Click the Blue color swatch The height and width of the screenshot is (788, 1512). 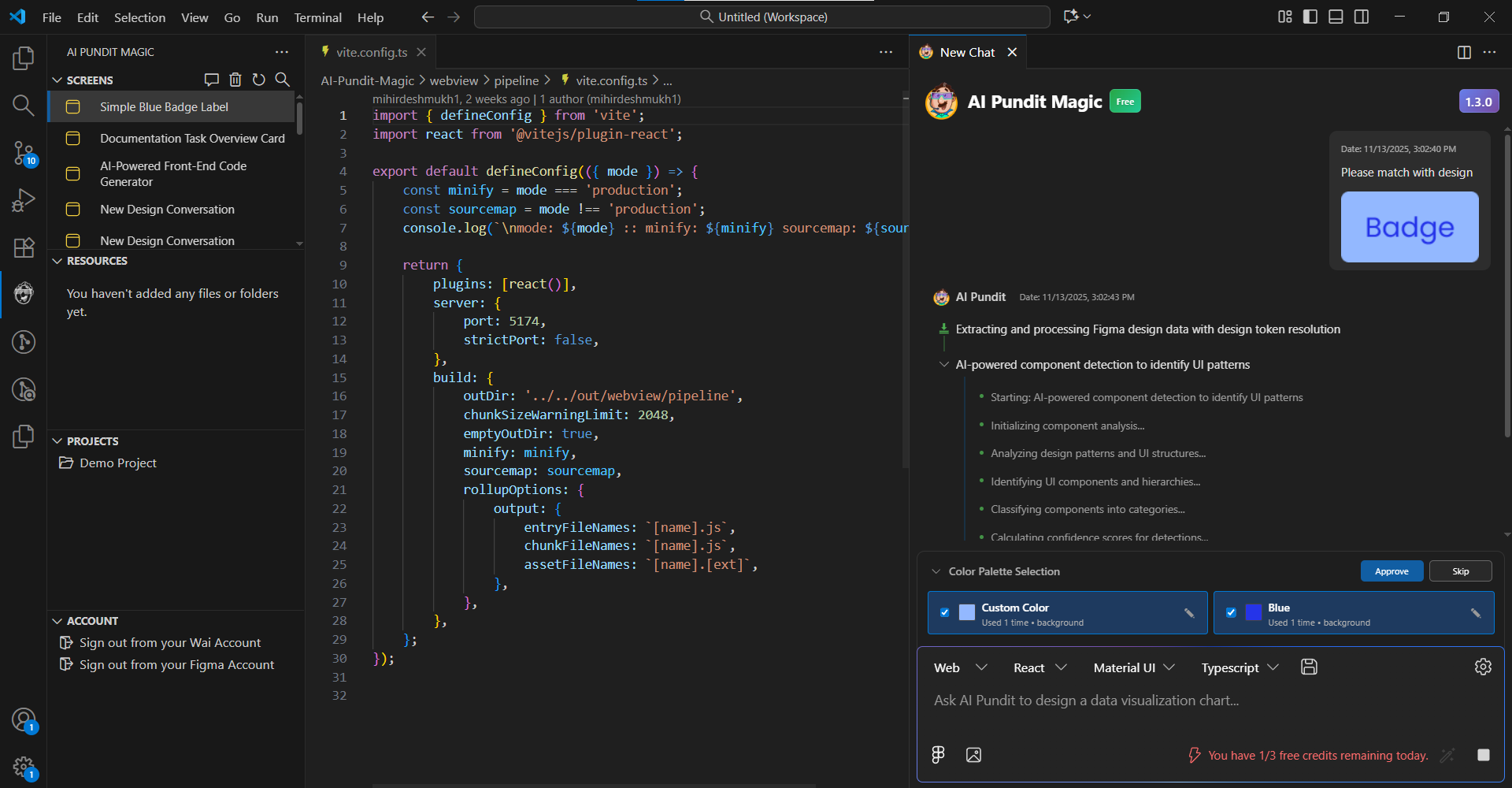[1253, 613]
